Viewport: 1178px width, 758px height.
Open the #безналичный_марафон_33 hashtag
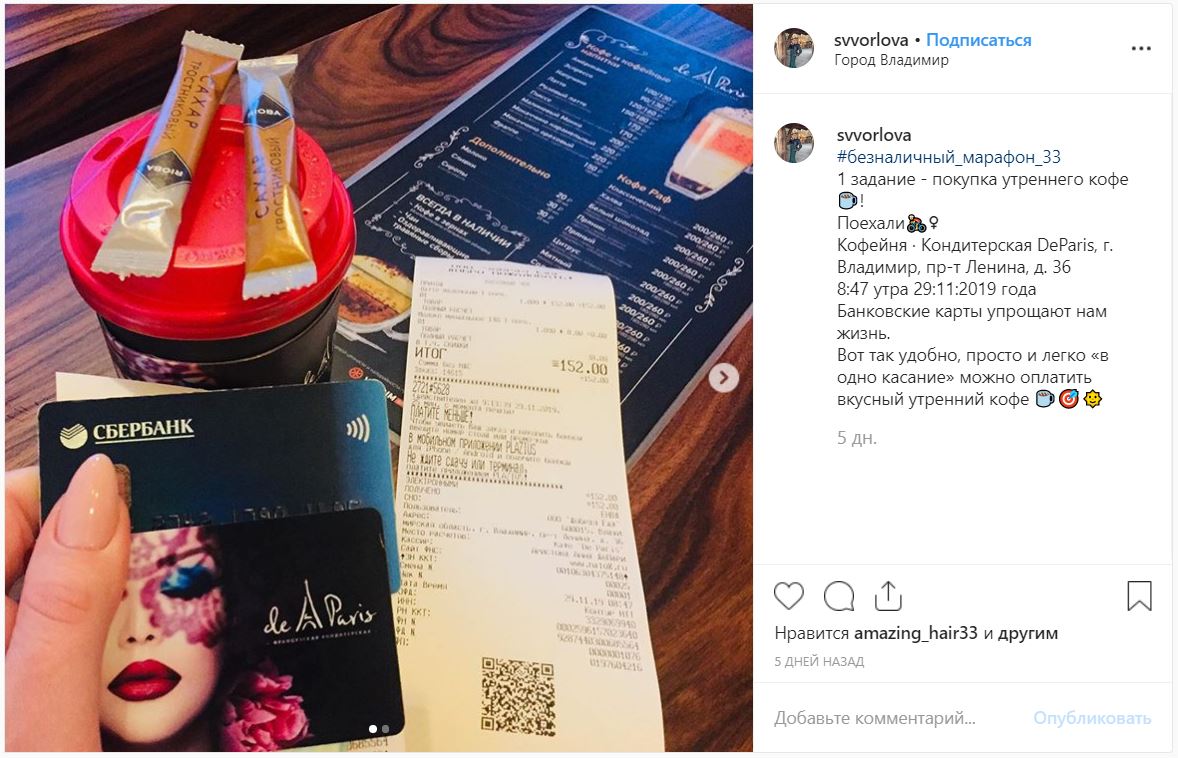click(x=949, y=156)
